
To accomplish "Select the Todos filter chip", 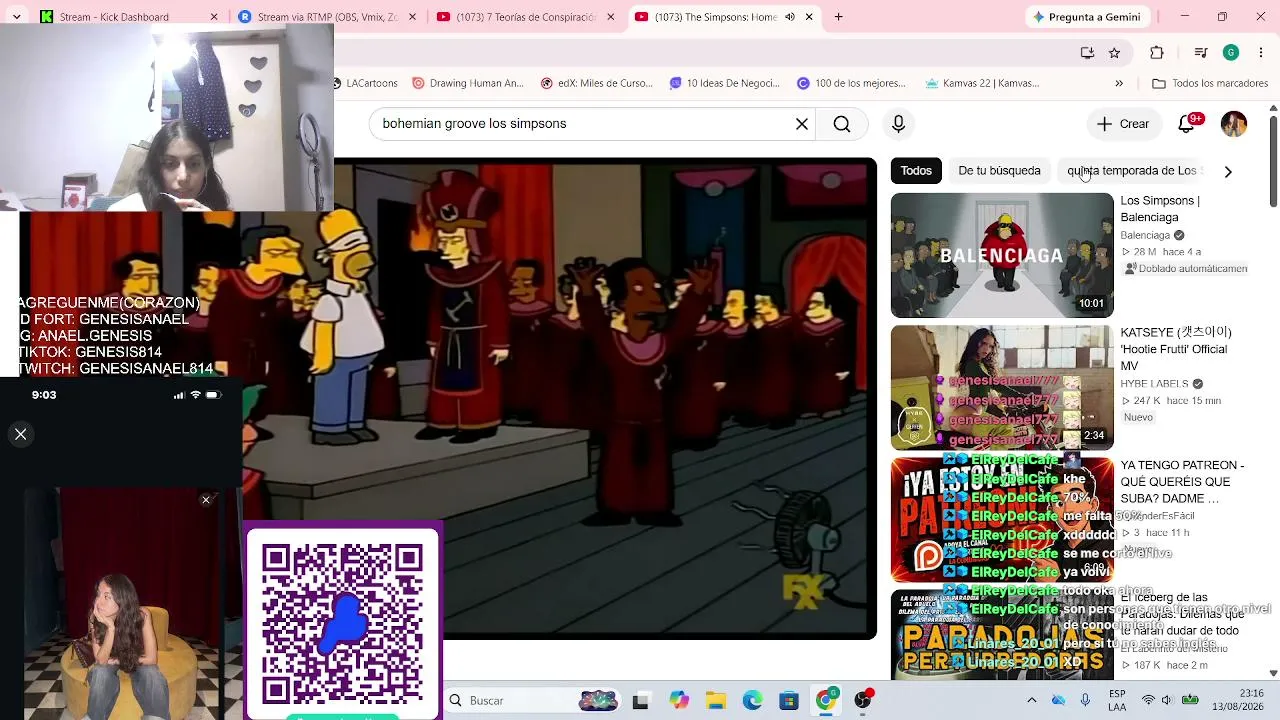I will click(916, 171).
